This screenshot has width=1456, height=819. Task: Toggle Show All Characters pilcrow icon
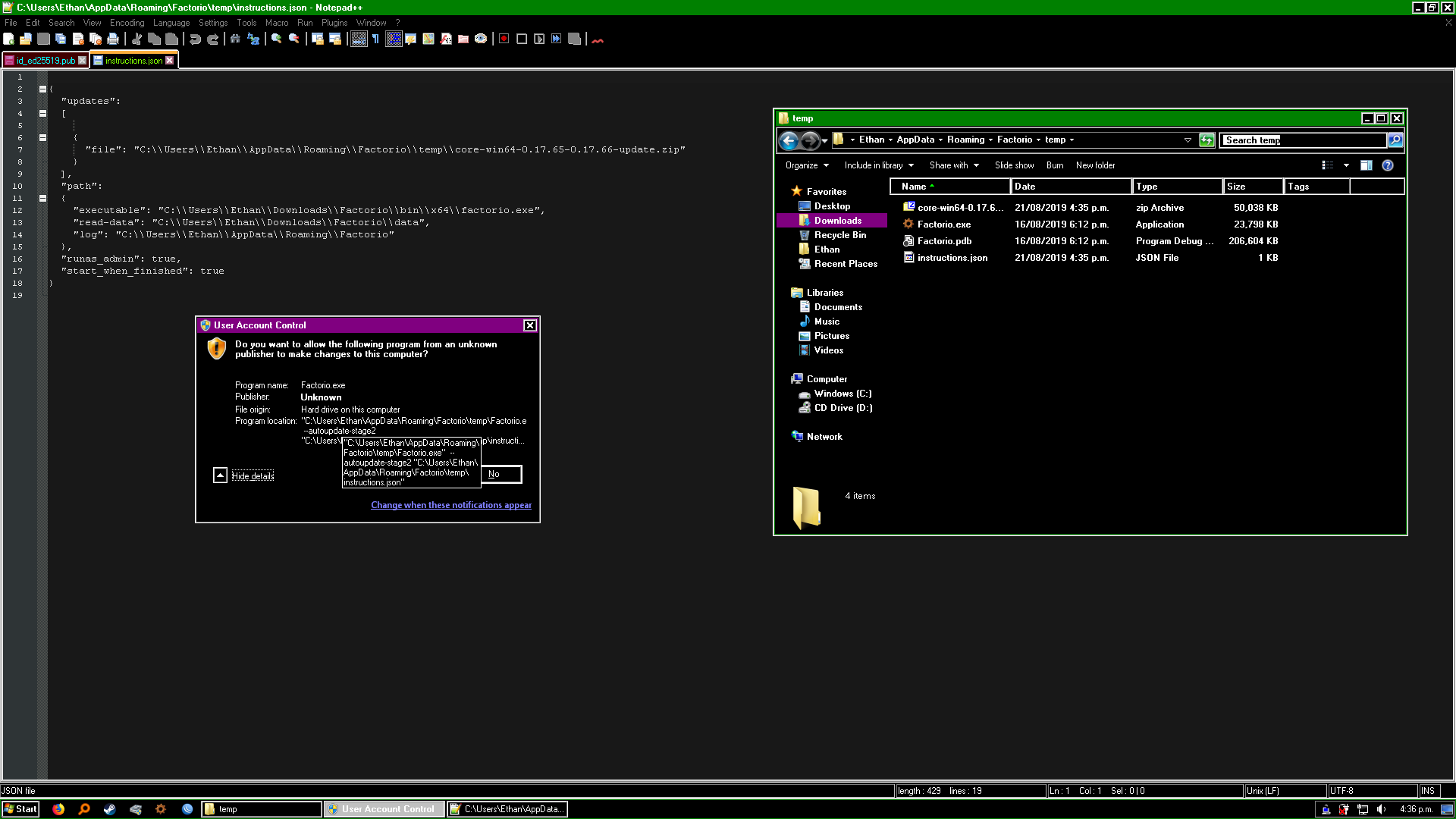click(375, 39)
